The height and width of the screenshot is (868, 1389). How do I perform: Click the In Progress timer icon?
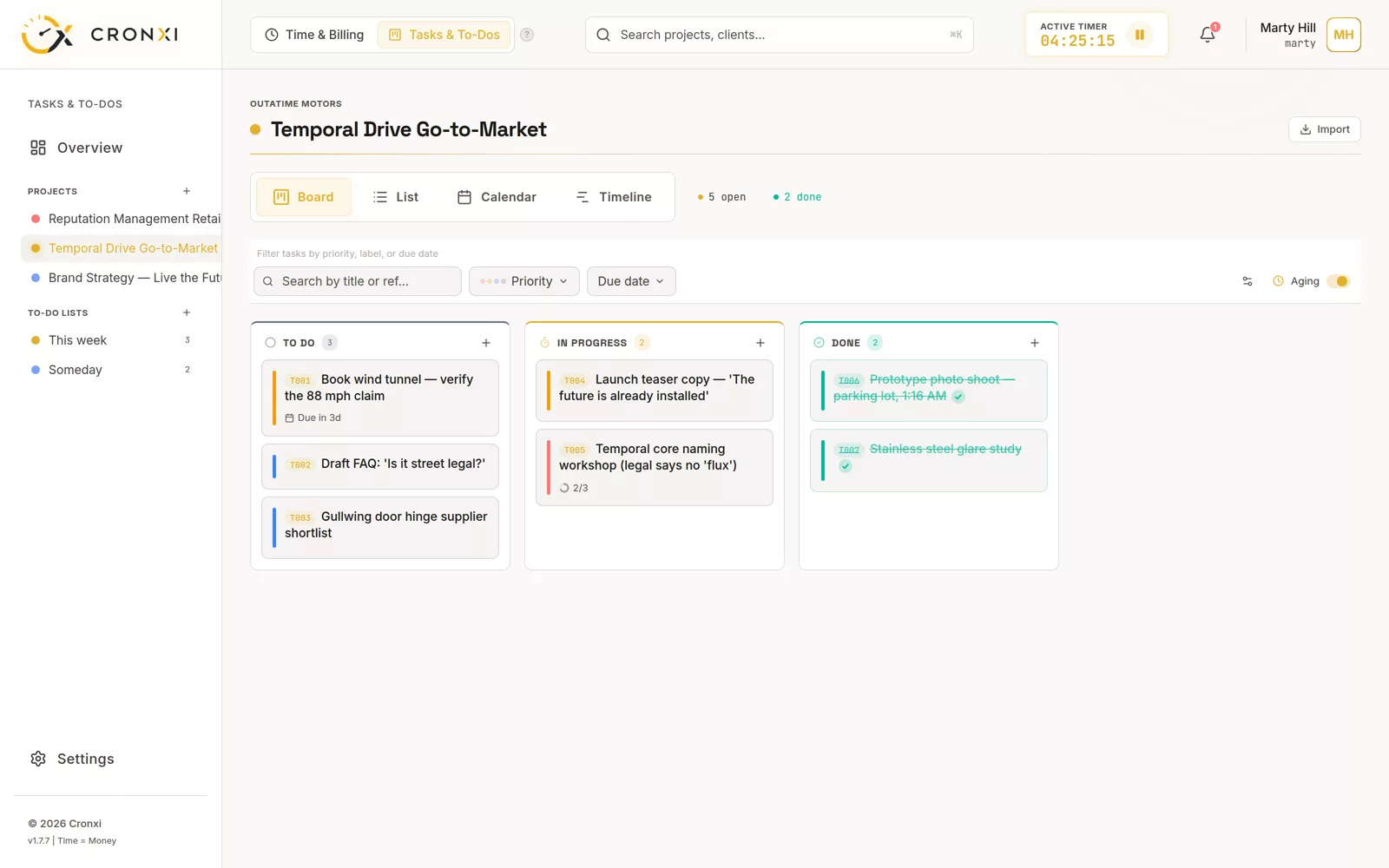click(x=544, y=343)
